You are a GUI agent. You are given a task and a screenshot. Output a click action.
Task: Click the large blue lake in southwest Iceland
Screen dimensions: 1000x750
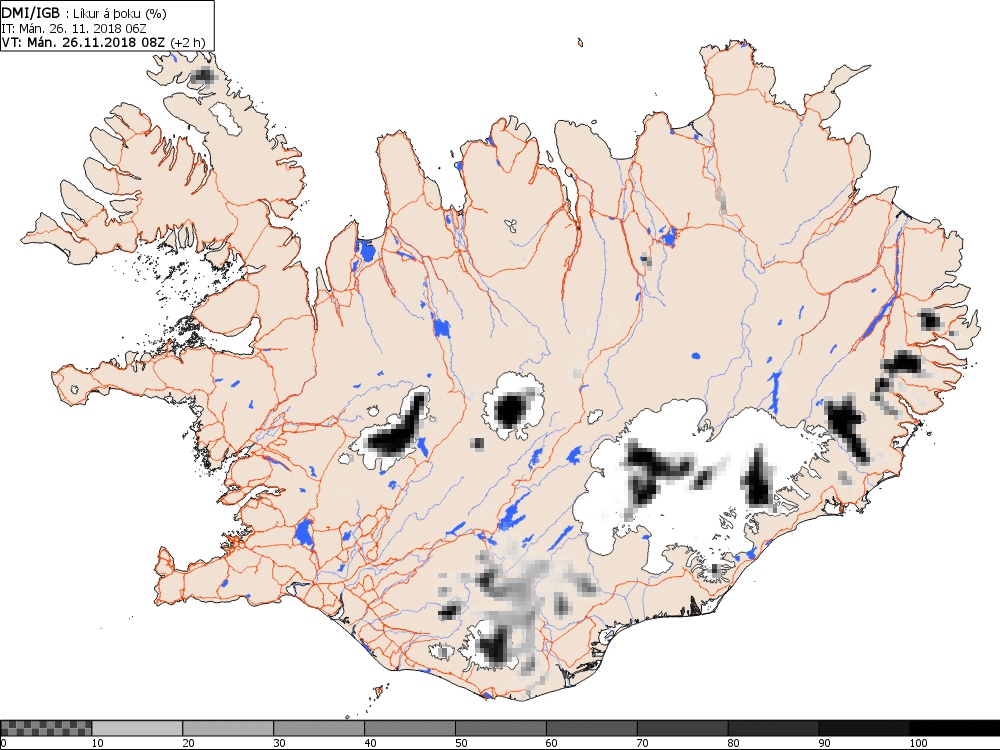point(304,533)
